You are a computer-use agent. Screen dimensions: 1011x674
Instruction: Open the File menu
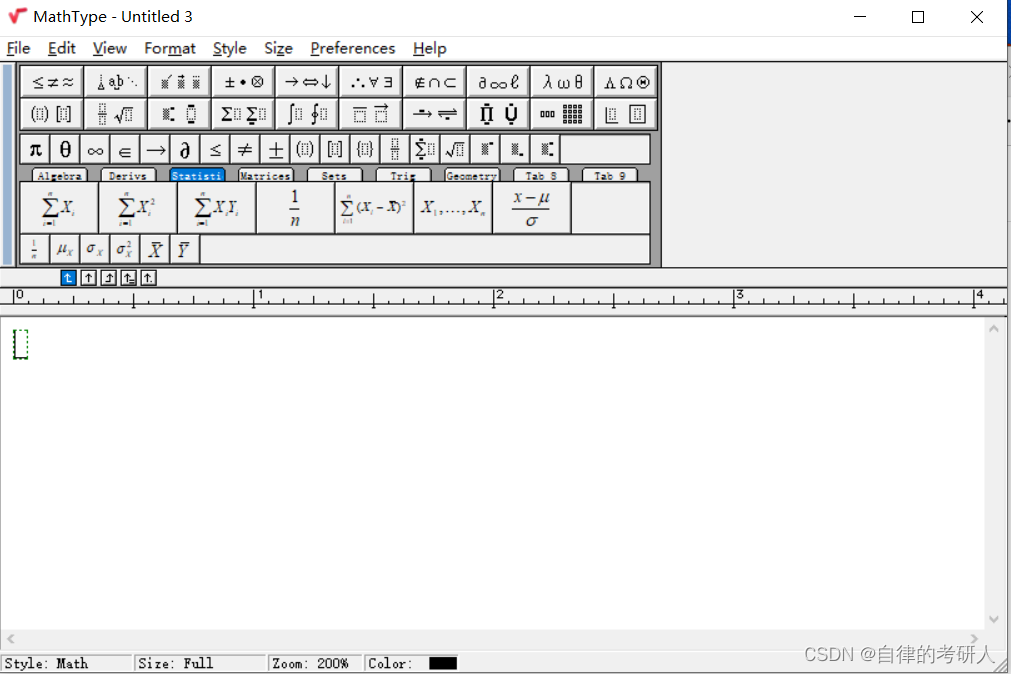18,48
